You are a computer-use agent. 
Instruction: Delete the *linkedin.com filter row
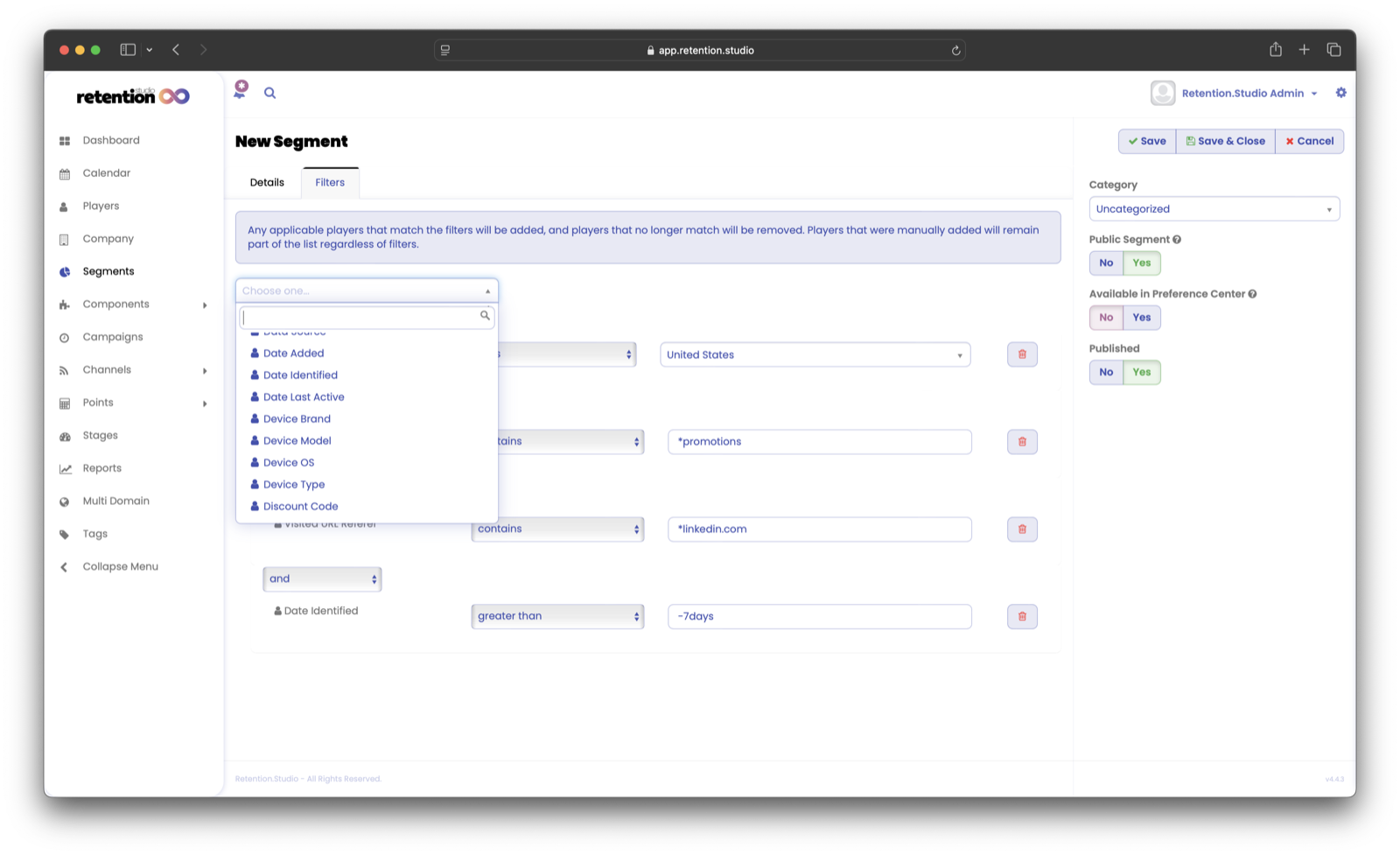point(1022,529)
